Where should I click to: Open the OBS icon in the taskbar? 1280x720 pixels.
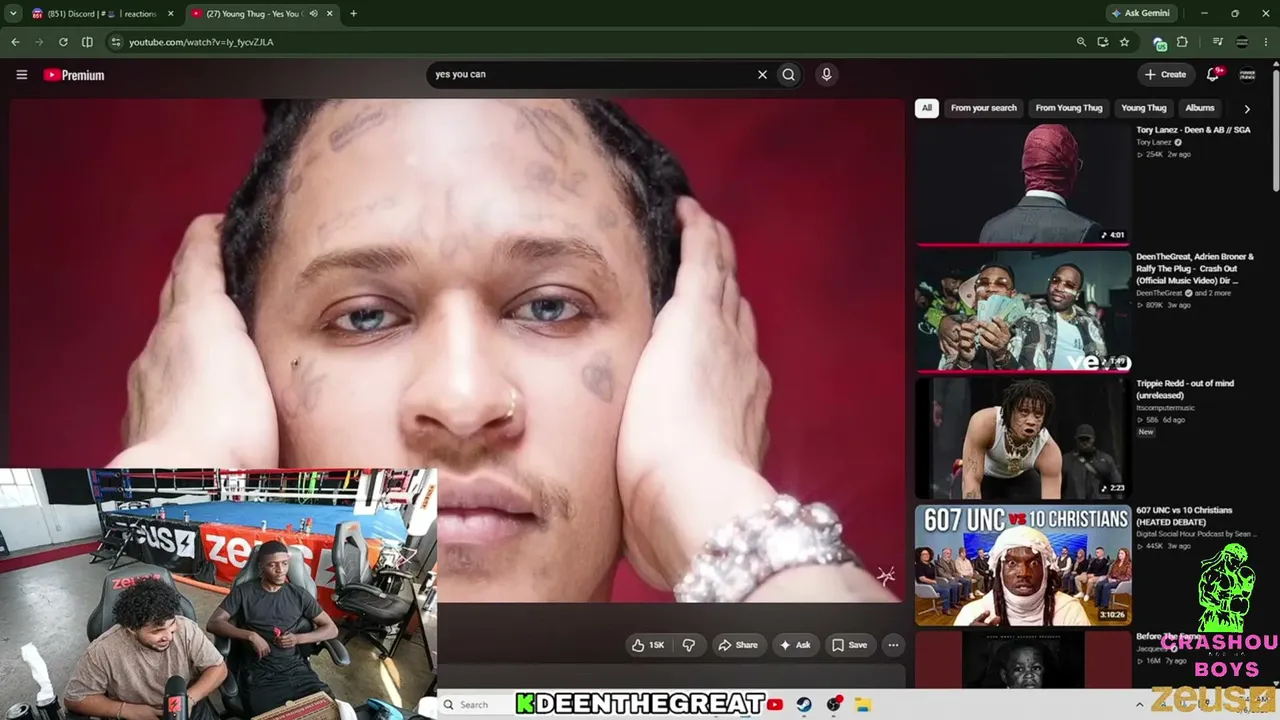[x=834, y=704]
